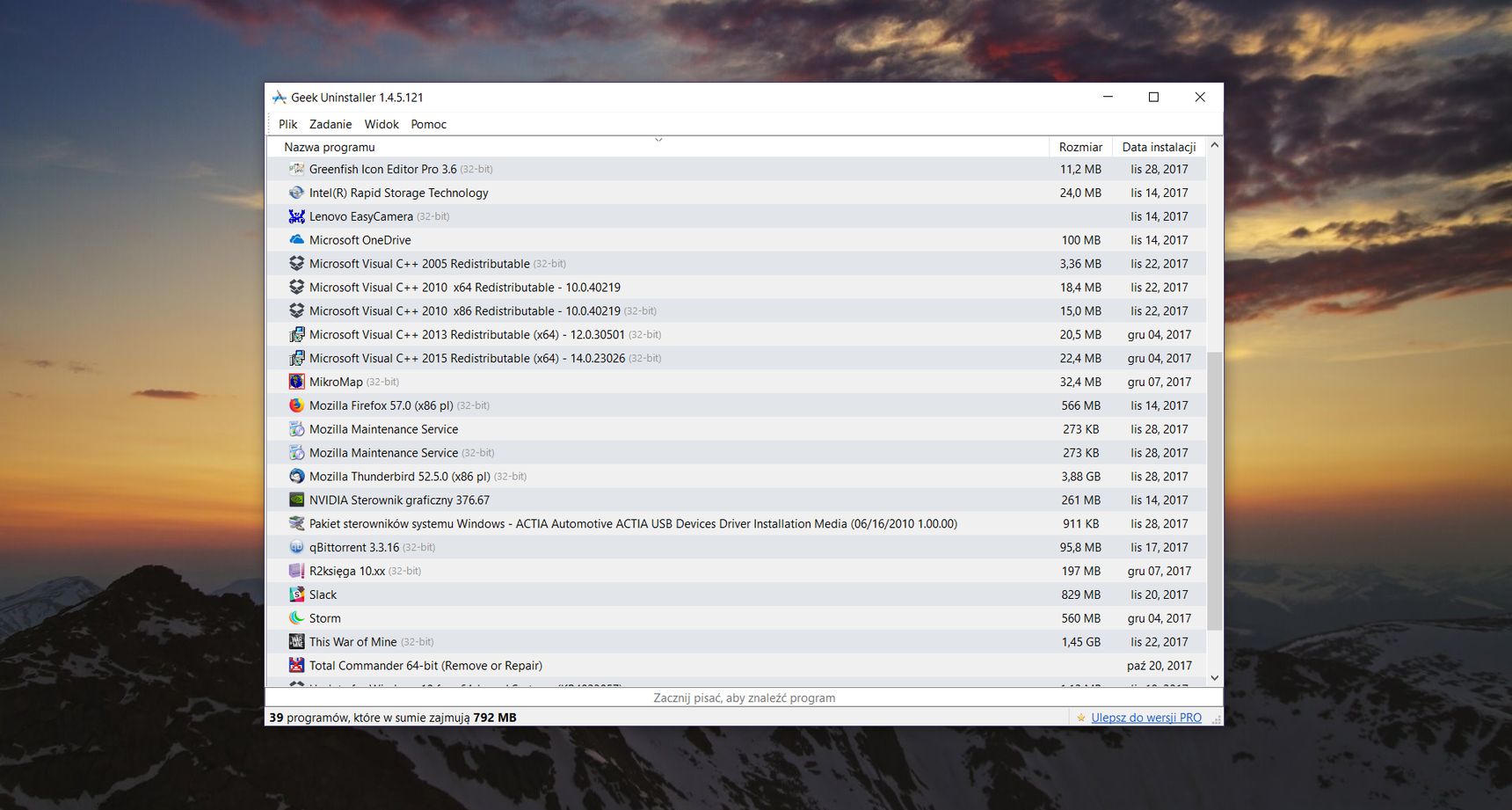Click the 64-bit Mozilla Maintenance Service icon
Viewport: 1512px width, 810px height.
[297, 429]
